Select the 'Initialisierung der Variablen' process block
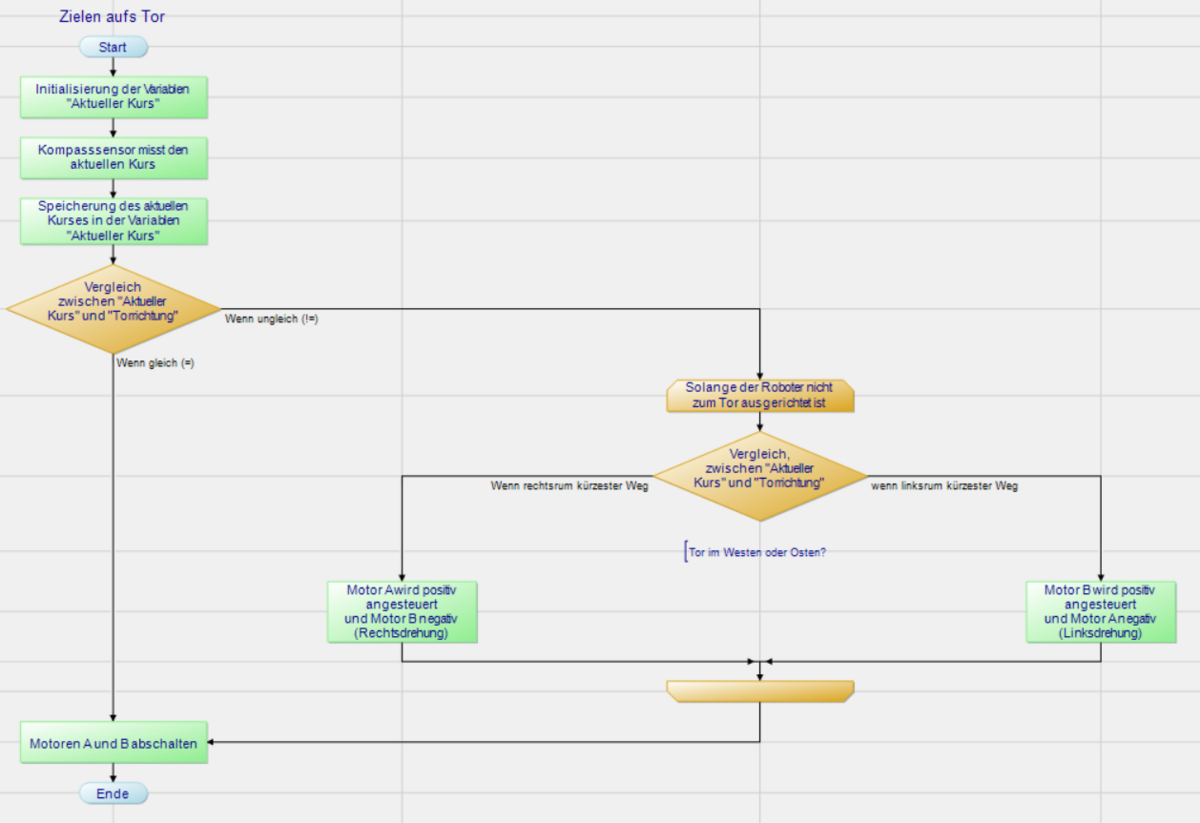Viewport: 1200px width, 823px height. pyautogui.click(x=113, y=96)
